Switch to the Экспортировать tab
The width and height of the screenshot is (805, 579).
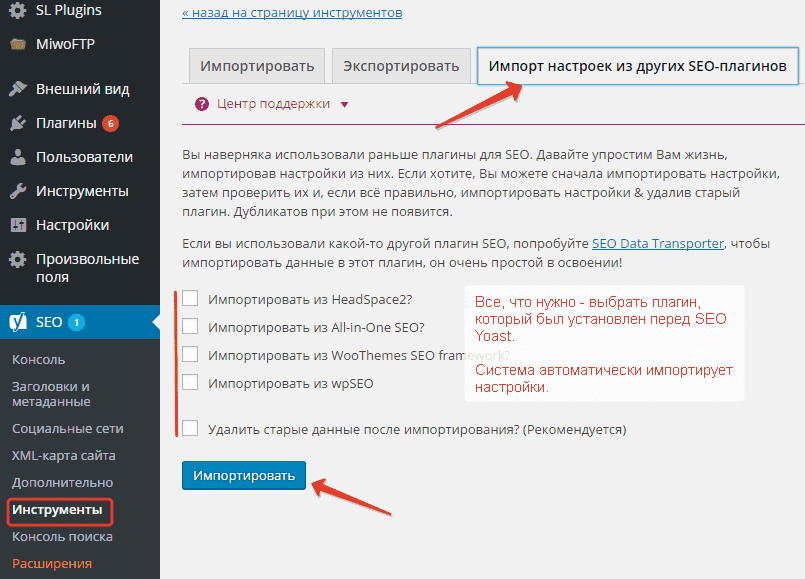(x=401, y=66)
